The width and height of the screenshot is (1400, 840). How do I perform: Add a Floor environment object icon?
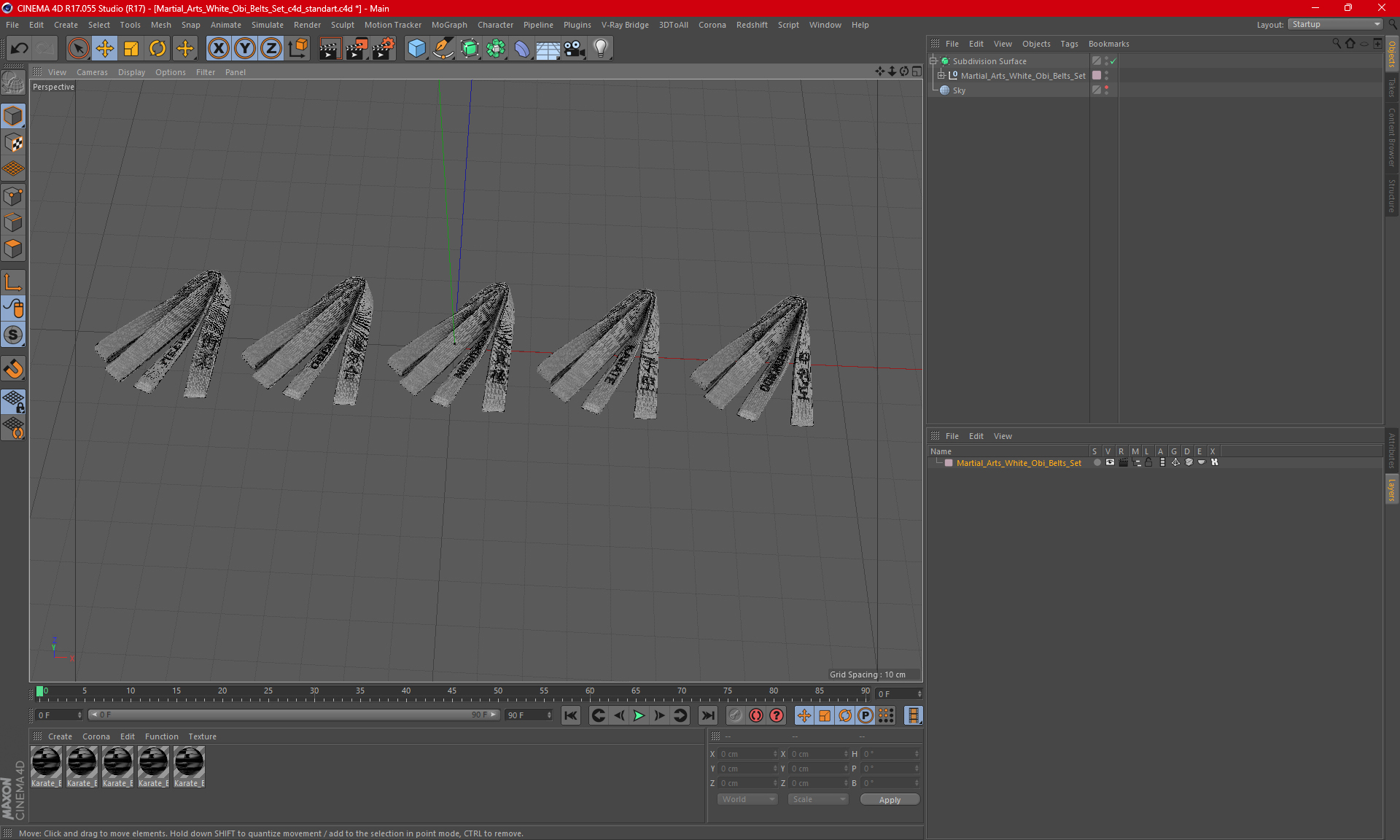click(548, 48)
